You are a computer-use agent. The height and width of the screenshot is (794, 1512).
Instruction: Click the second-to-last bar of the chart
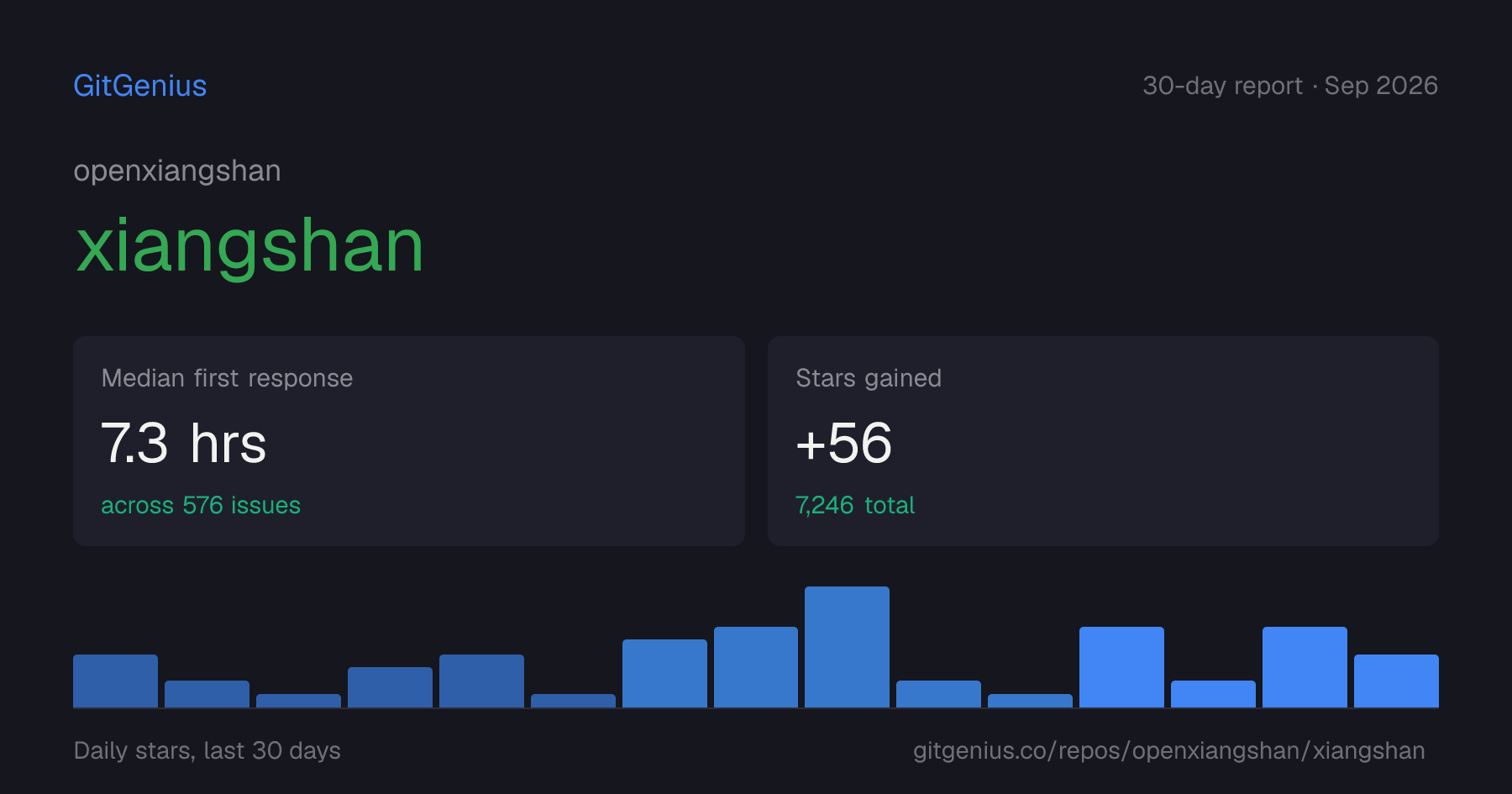(x=1305, y=667)
